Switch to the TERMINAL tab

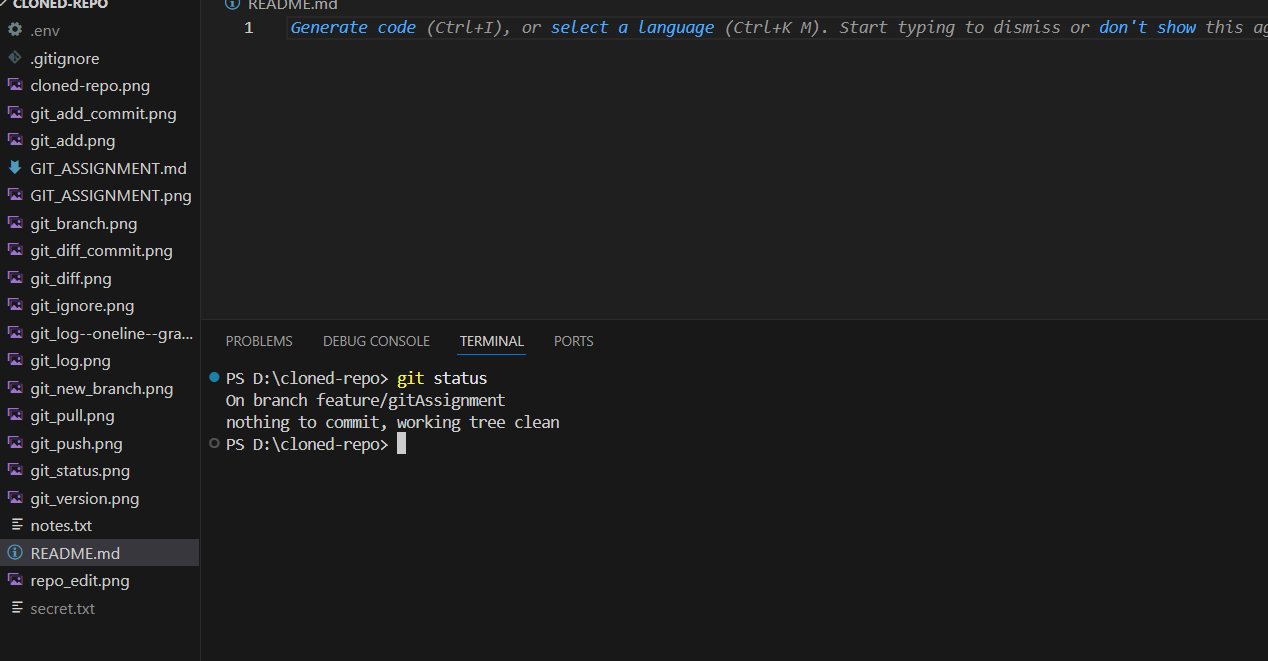coord(491,341)
